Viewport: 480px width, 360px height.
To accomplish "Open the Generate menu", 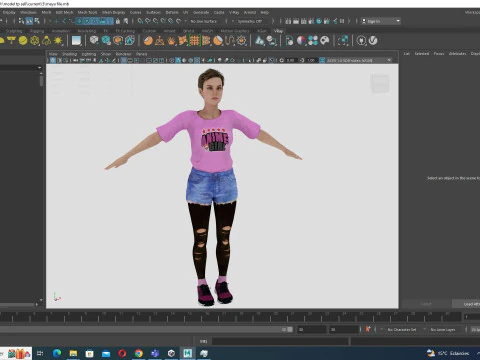I will (201, 12).
